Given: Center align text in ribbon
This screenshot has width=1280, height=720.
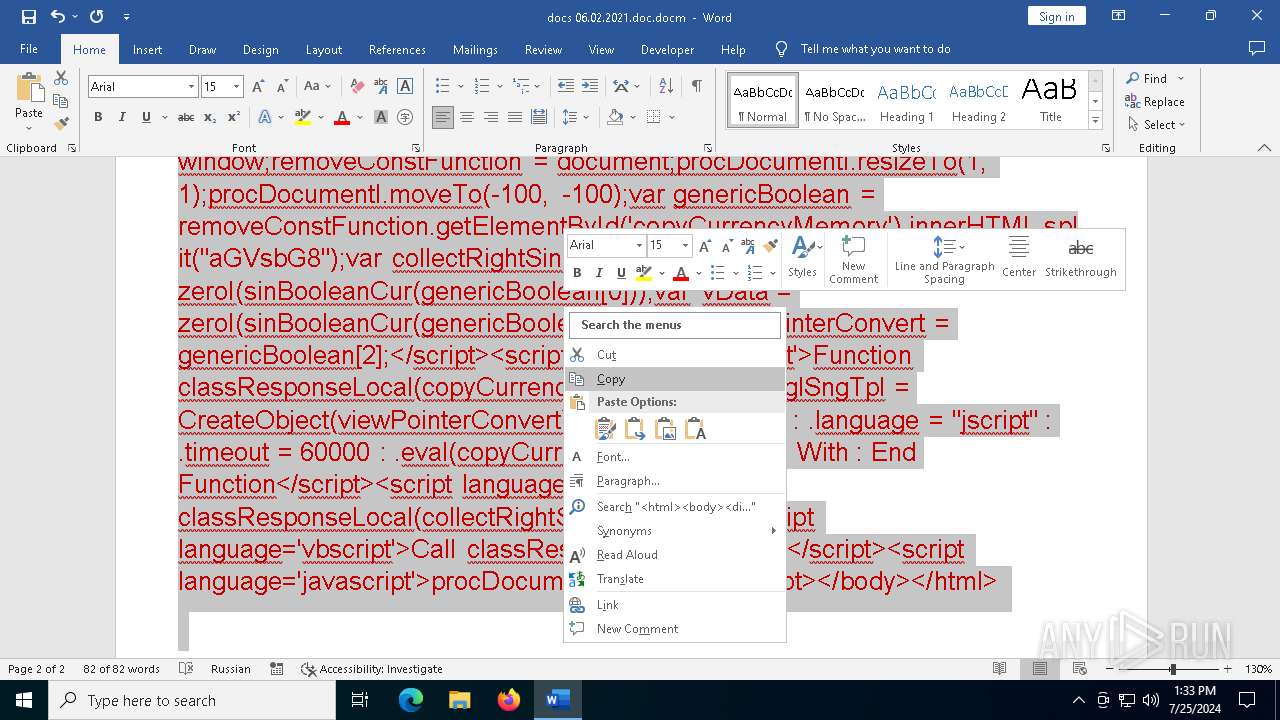Looking at the screenshot, I should pyautogui.click(x=467, y=117).
